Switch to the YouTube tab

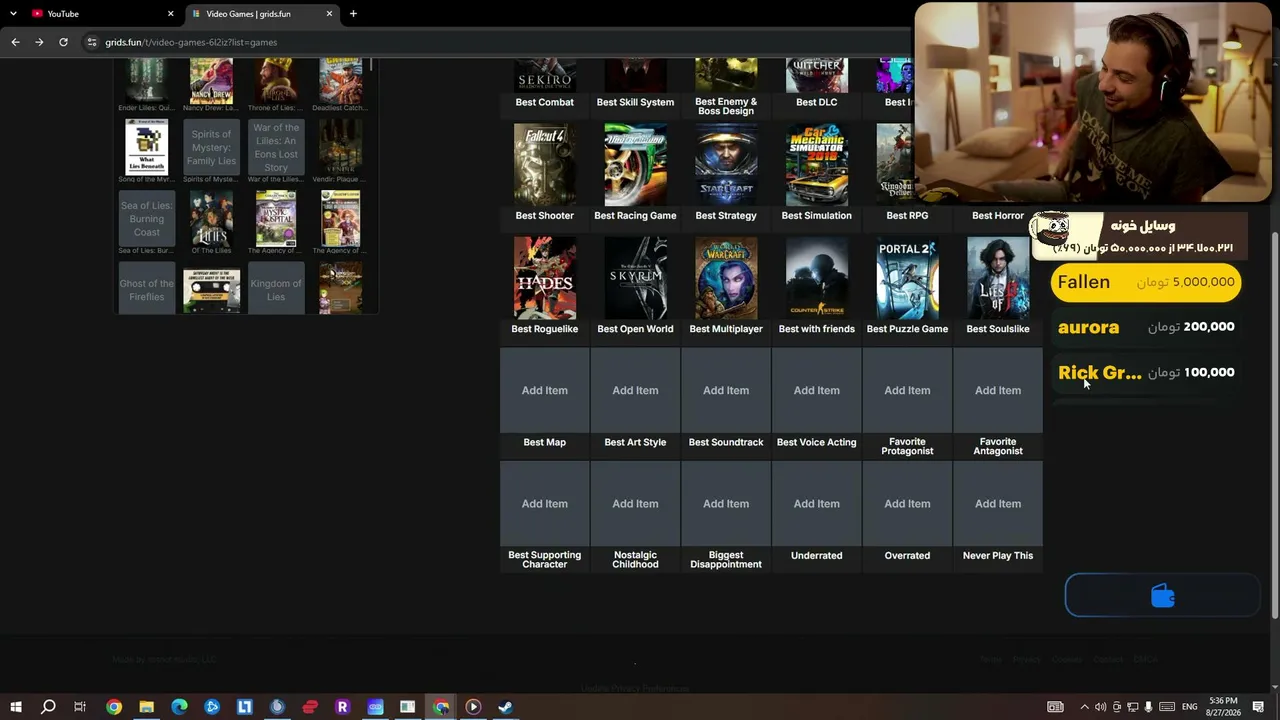[x=100, y=14]
